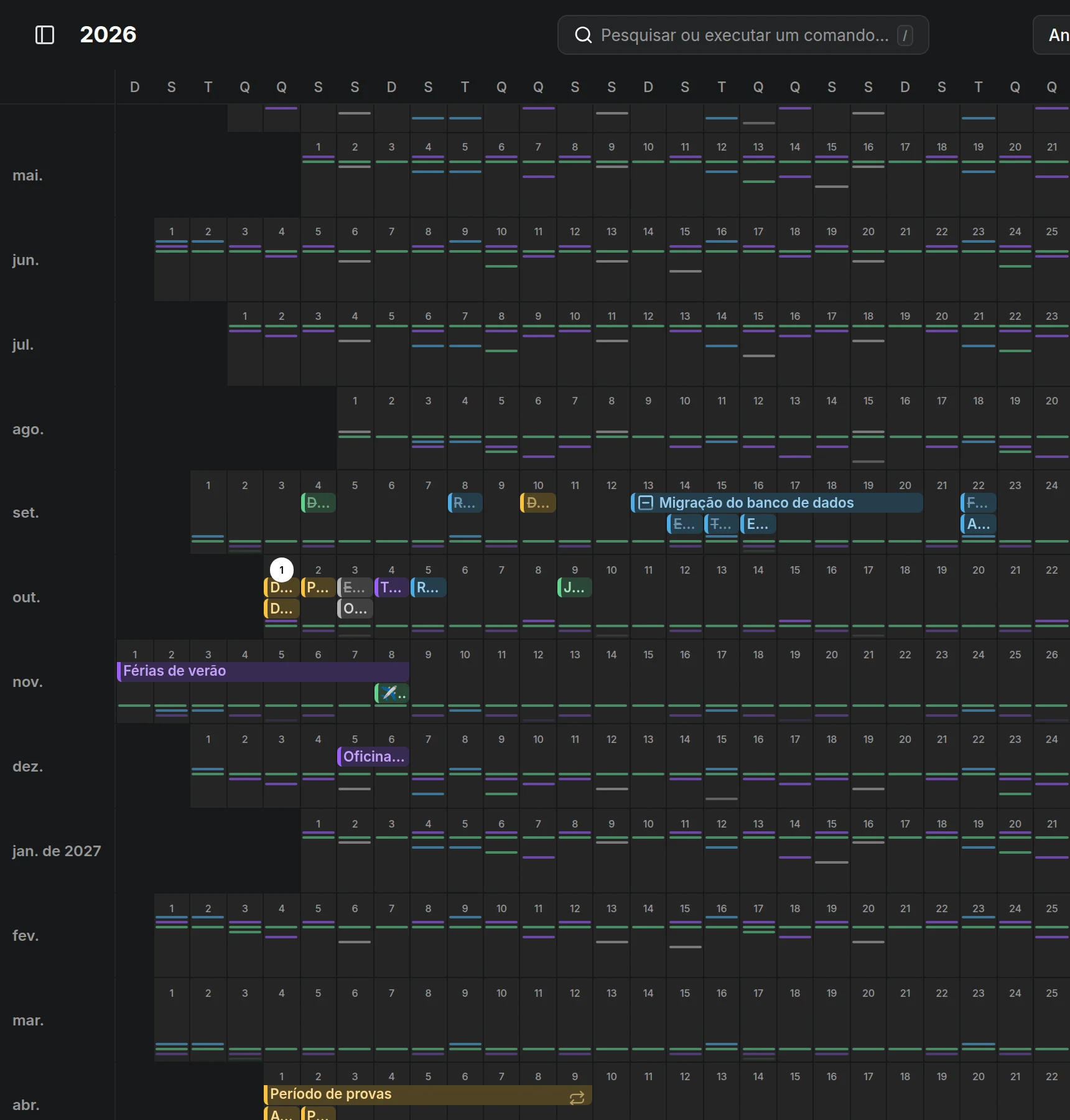This screenshot has width=1070, height=1120.
Task: Click the mai. month label
Action: [x=28, y=175]
